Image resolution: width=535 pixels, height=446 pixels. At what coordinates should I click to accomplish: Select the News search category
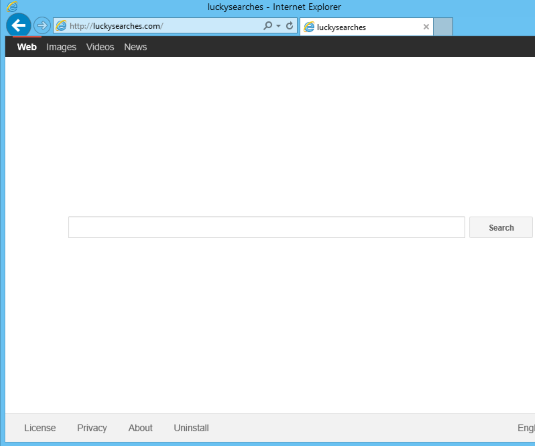(135, 47)
